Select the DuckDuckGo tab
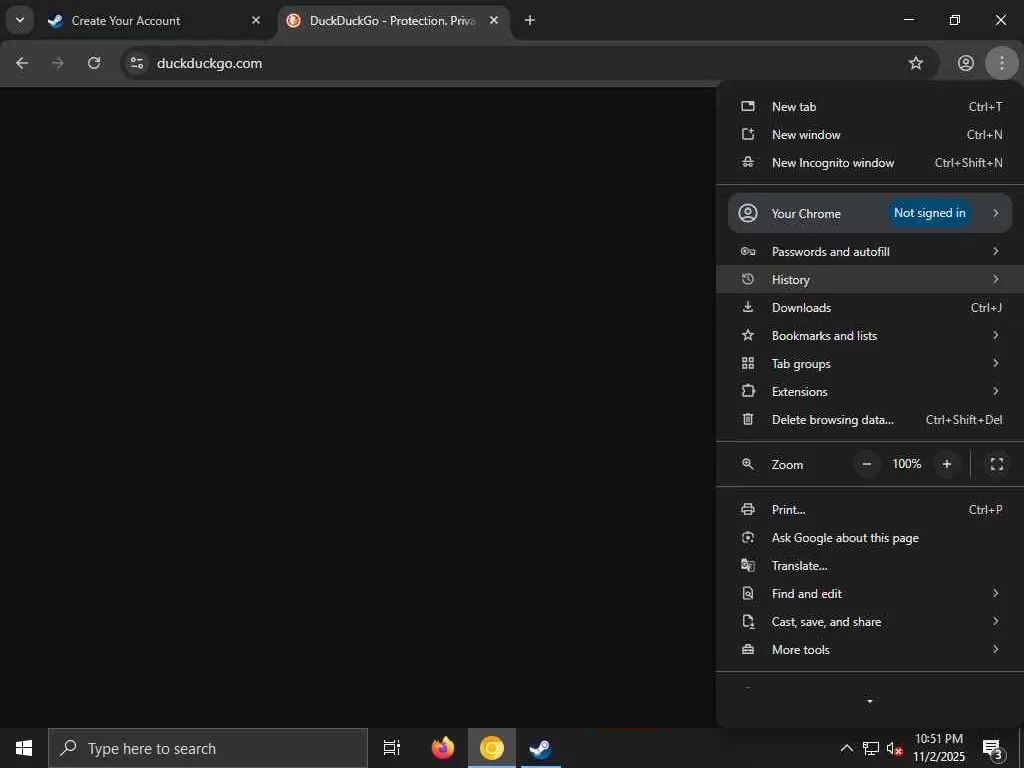 coord(394,21)
